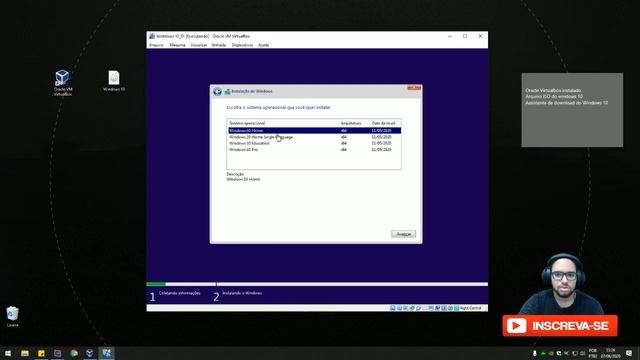Open the taskbar clock and date
The height and width of the screenshot is (360, 640).
611,353
